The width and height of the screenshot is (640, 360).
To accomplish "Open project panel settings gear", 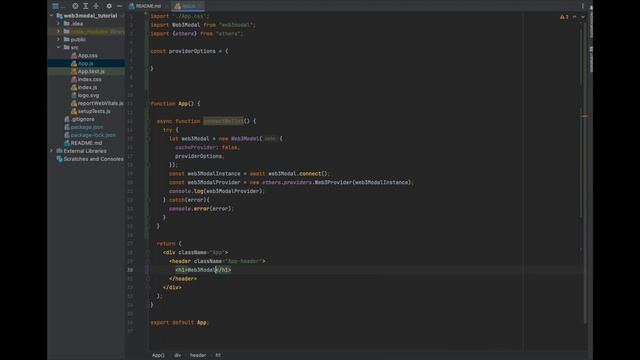I will [x=109, y=6].
